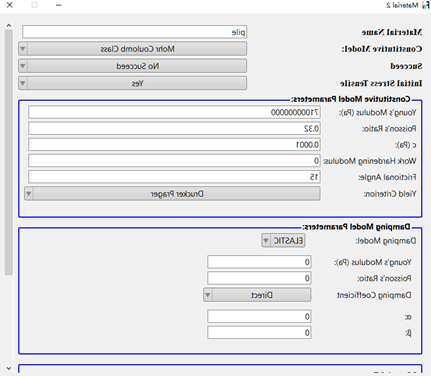Open the Damping Model ELASTIC dropdown
431x376 pixels.
(x=283, y=241)
